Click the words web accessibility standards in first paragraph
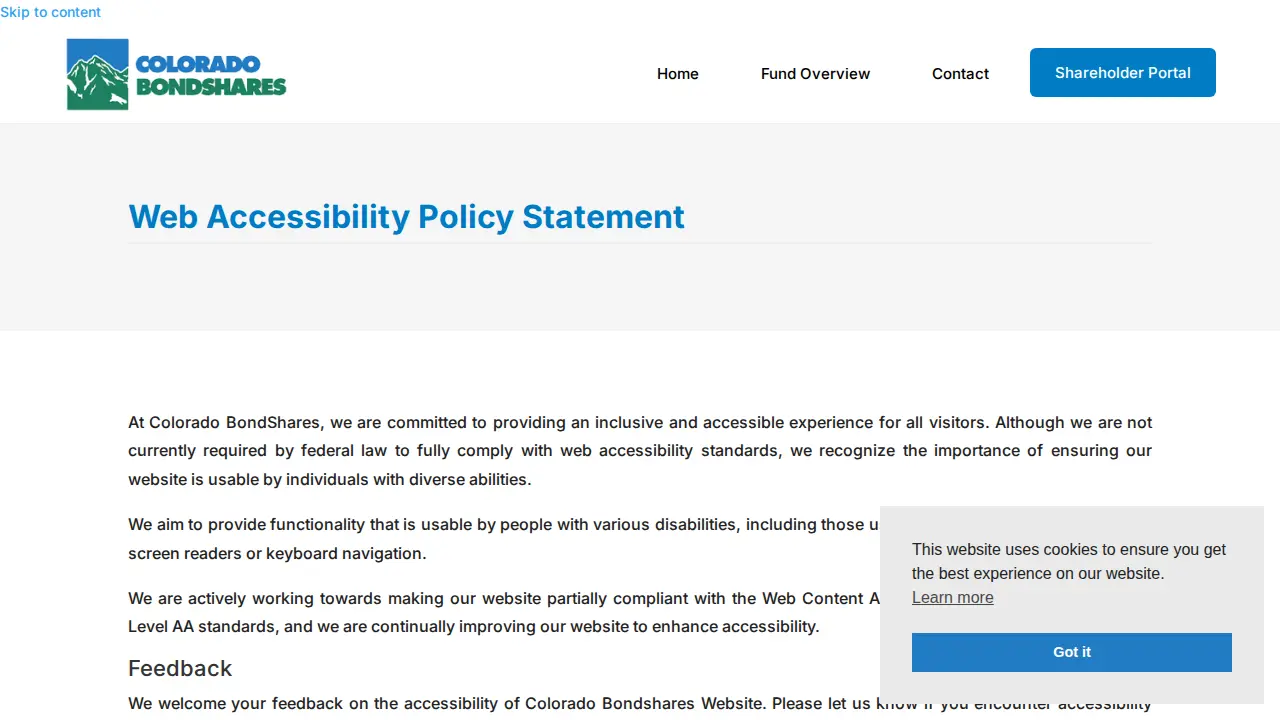This screenshot has height=720, width=1280. pyautogui.click(x=674, y=451)
